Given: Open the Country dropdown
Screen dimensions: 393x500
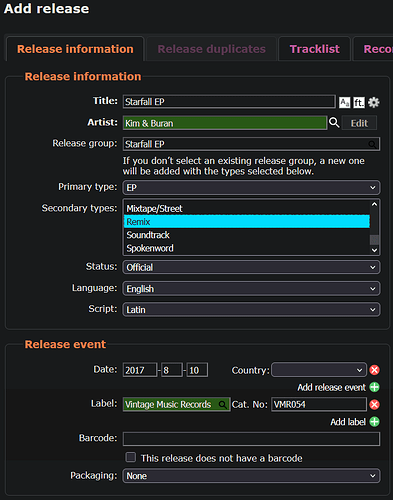Looking at the screenshot, I should 319,370.
